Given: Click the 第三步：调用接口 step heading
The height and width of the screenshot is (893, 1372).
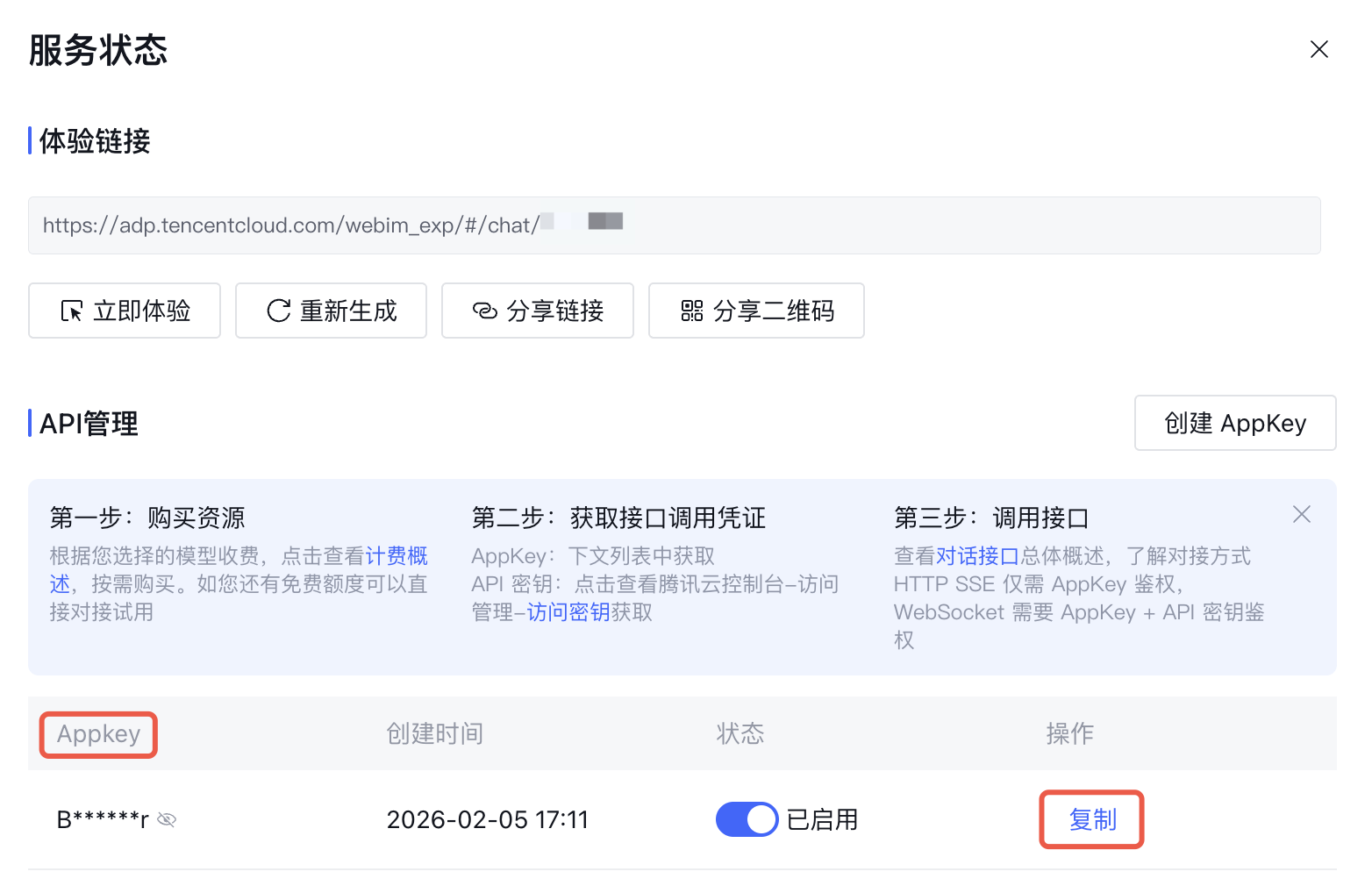Looking at the screenshot, I should pyautogui.click(x=991, y=518).
